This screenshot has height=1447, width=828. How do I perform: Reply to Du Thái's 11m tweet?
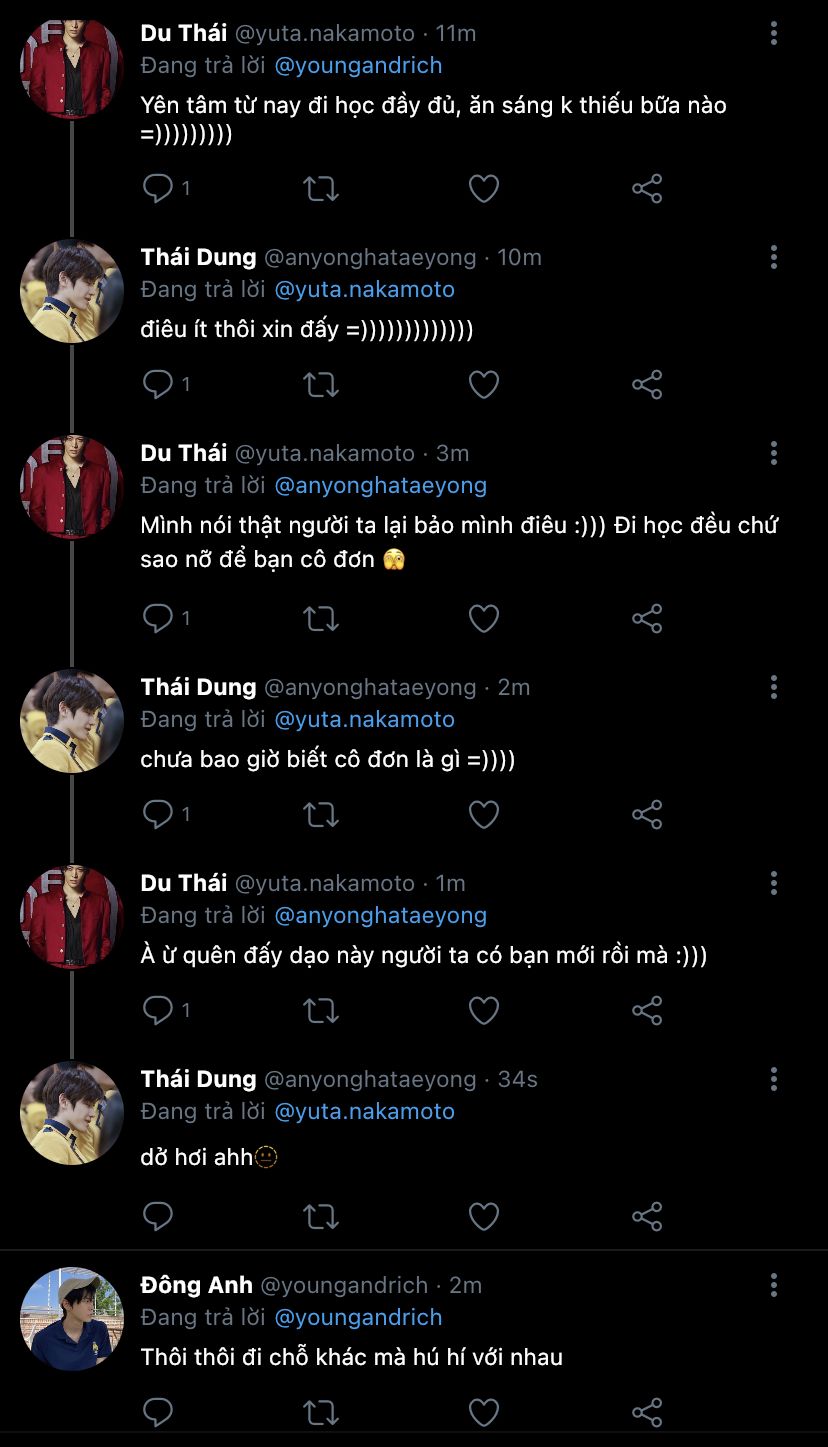pyautogui.click(x=158, y=188)
